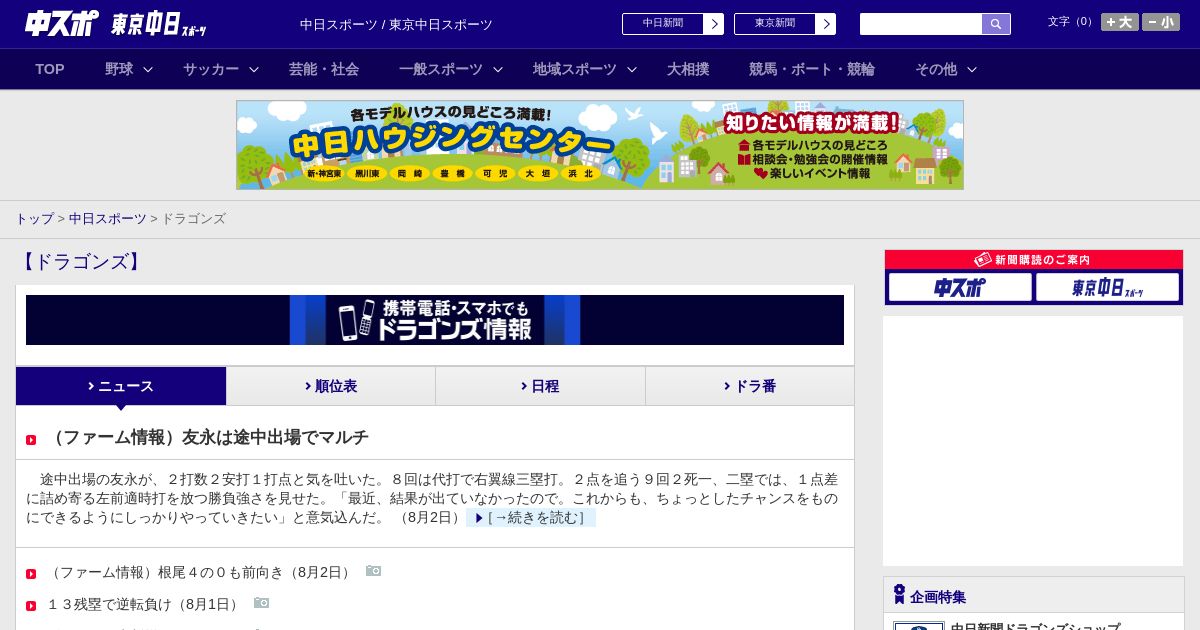The height and width of the screenshot is (630, 1200).
Task: Click 中スポ subscription guide button
Action: pyautogui.click(x=960, y=287)
